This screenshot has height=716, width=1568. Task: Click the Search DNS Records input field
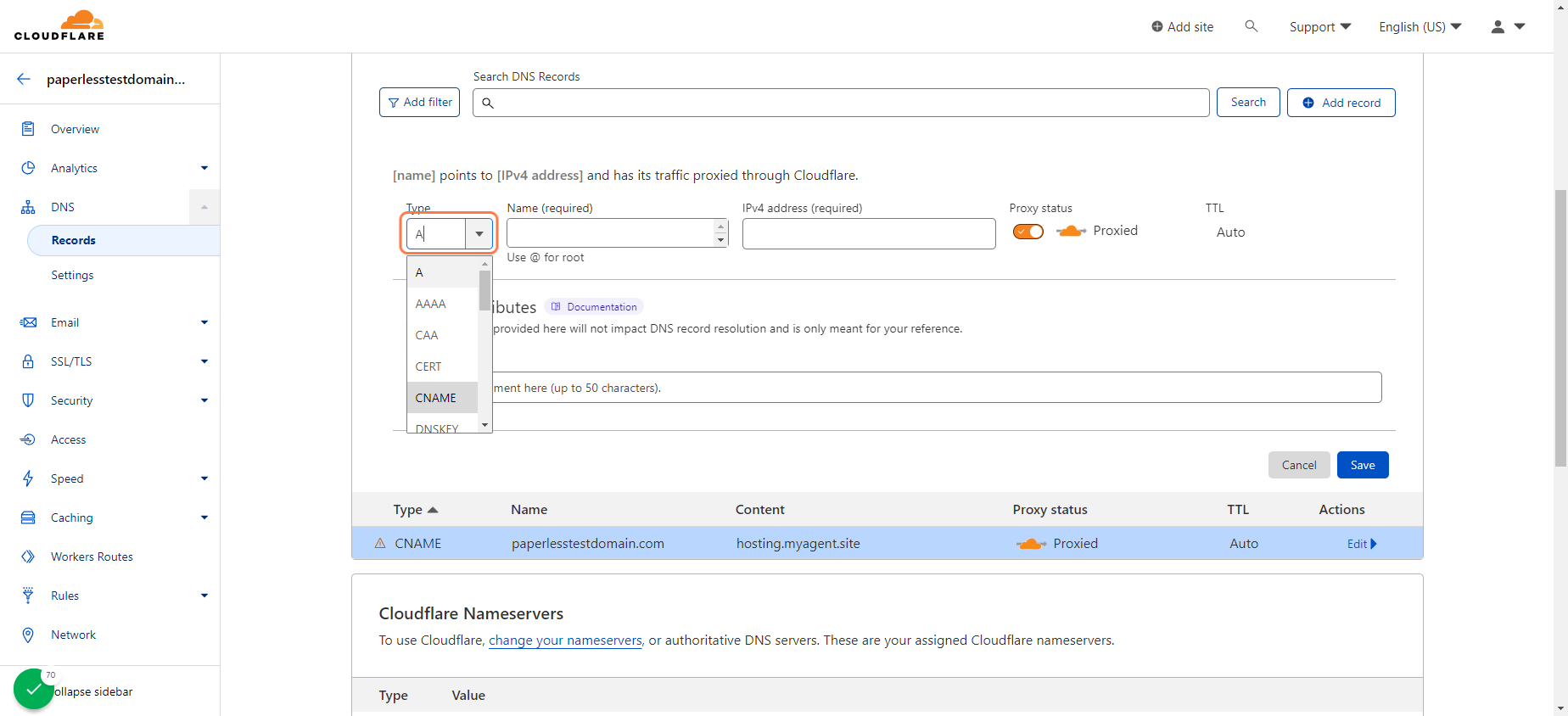[x=841, y=103]
